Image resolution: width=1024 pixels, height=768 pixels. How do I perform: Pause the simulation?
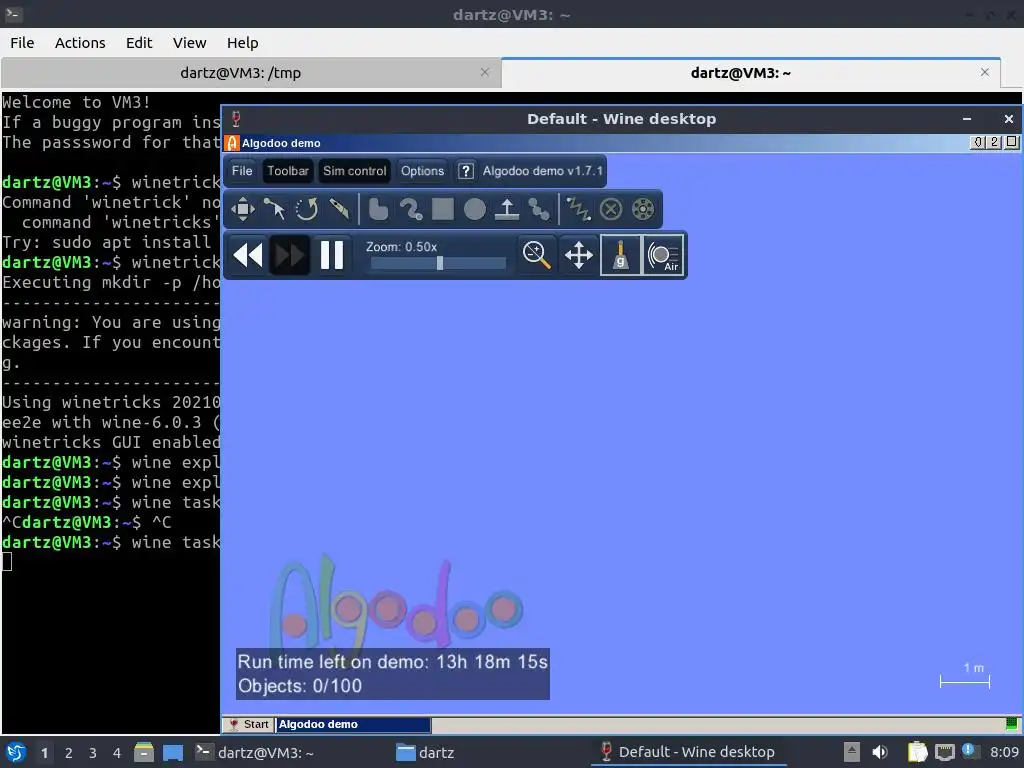pos(332,255)
